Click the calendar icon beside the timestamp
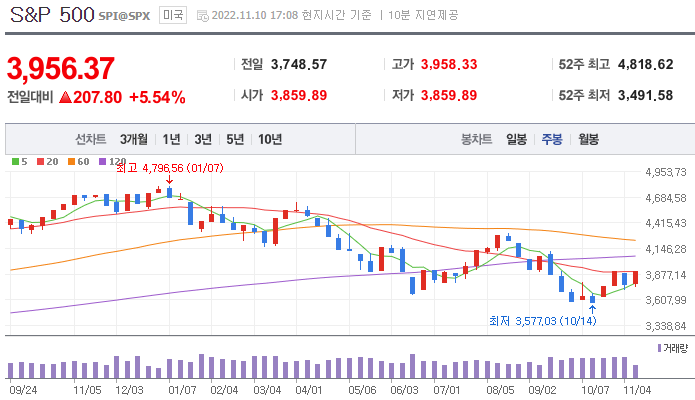 pyautogui.click(x=203, y=16)
